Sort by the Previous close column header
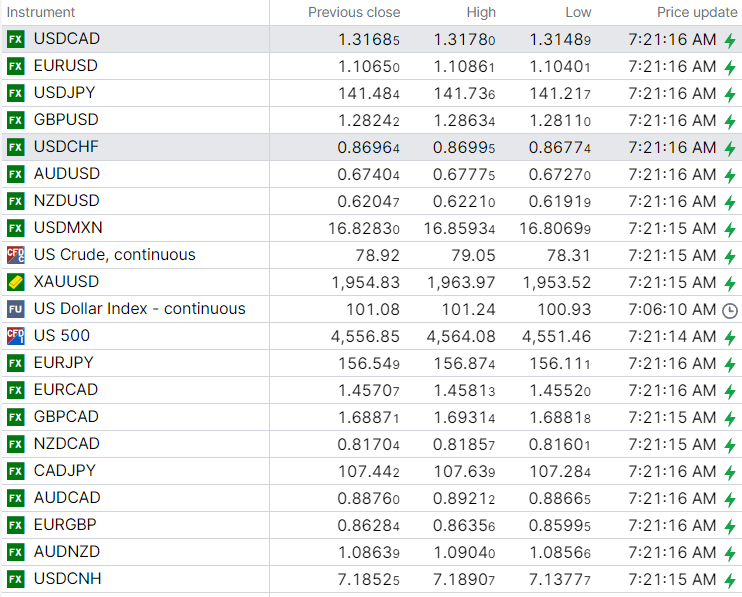Image resolution: width=742 pixels, height=597 pixels. point(353,12)
